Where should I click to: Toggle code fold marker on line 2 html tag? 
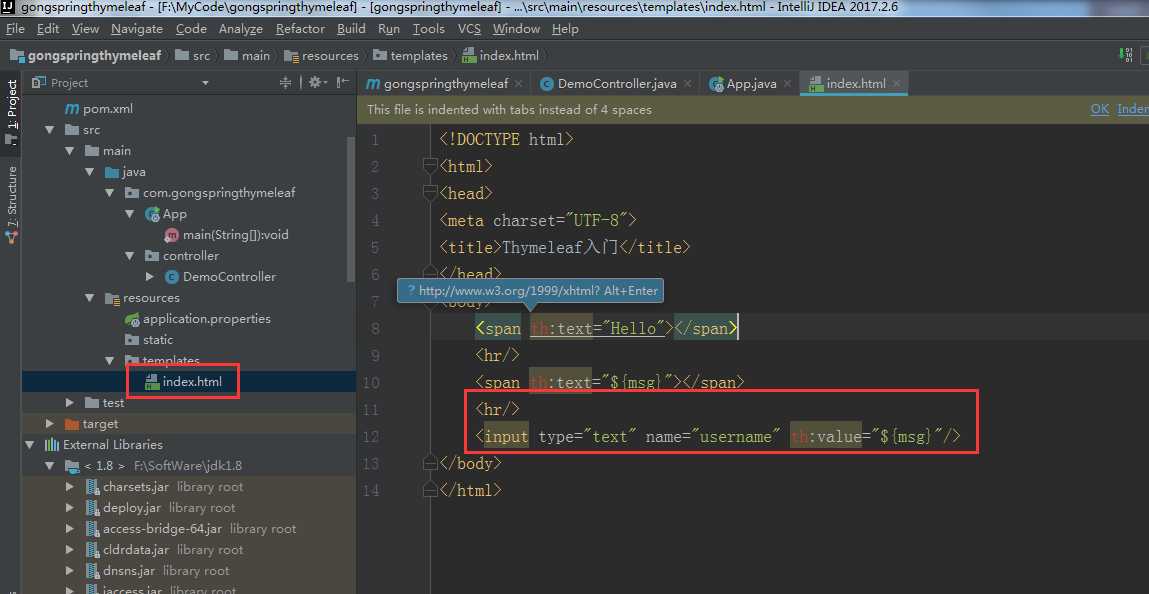coord(430,167)
